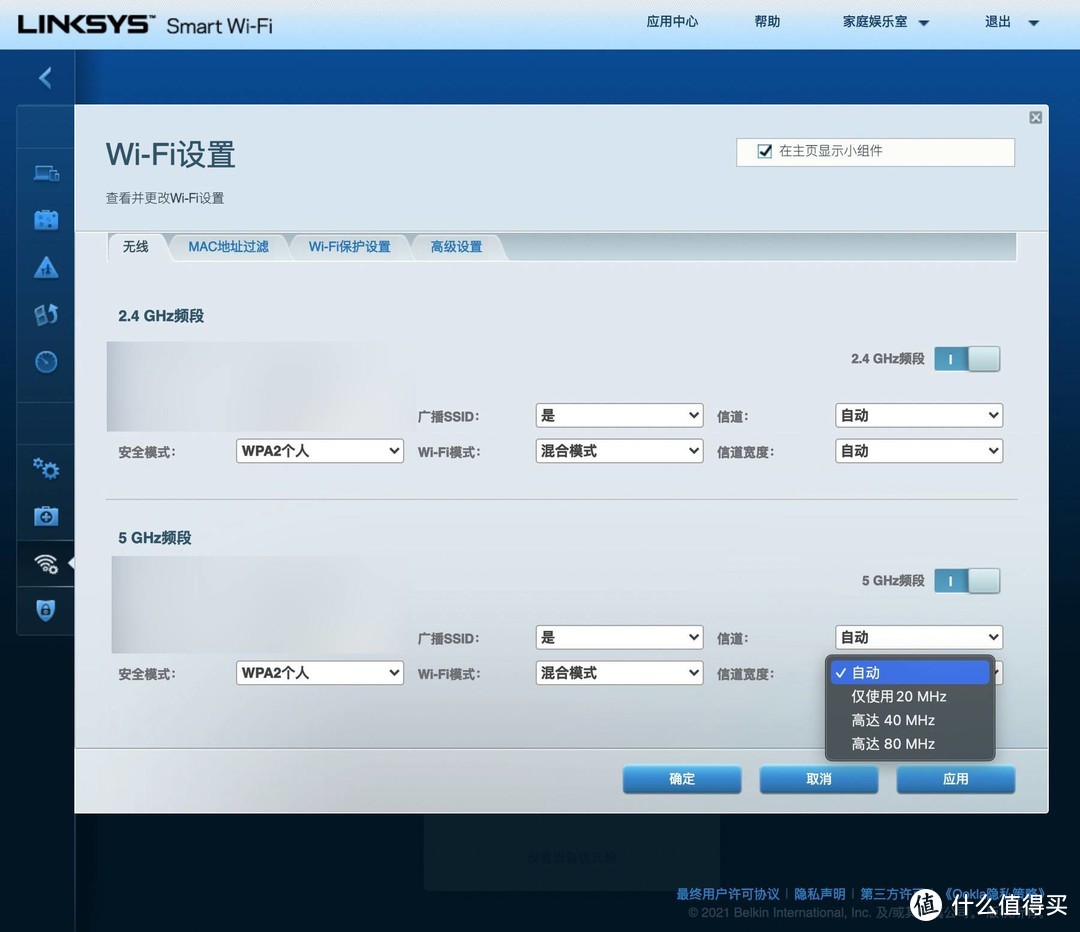Select the parental controls icon
This screenshot has width=1080, height=932.
(45, 267)
